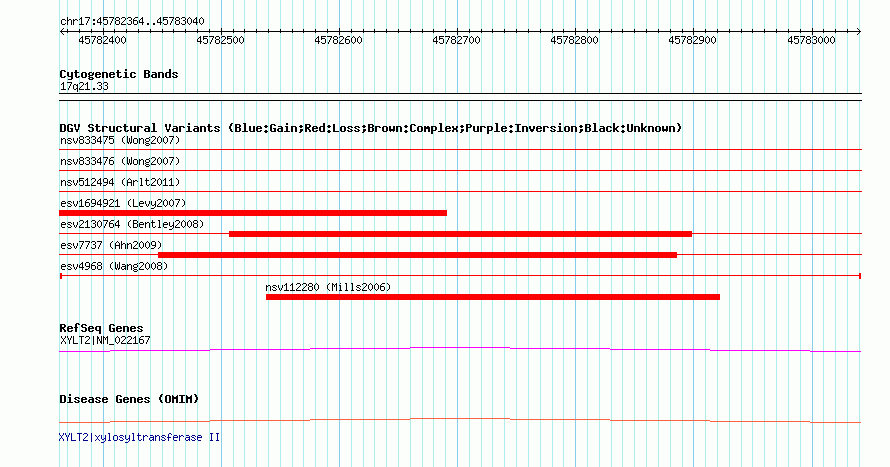The image size is (890, 467).
Task: Open variant nsv833475 (Wong2007) label
Action: [120, 140]
